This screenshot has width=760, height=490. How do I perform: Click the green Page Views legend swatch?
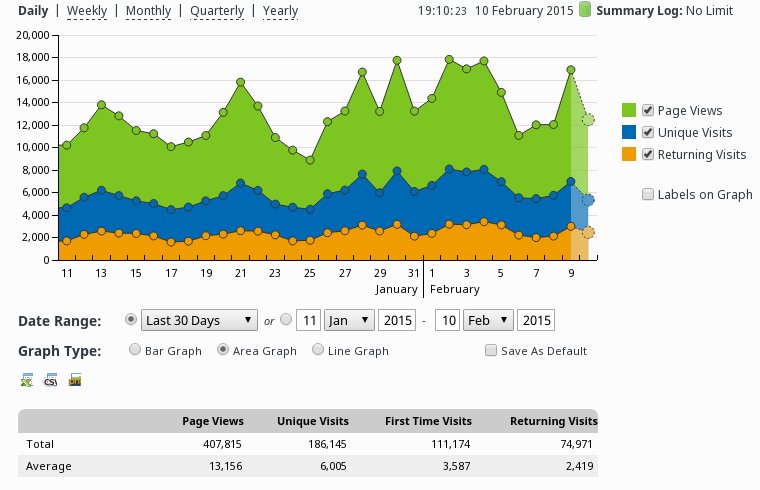point(629,110)
